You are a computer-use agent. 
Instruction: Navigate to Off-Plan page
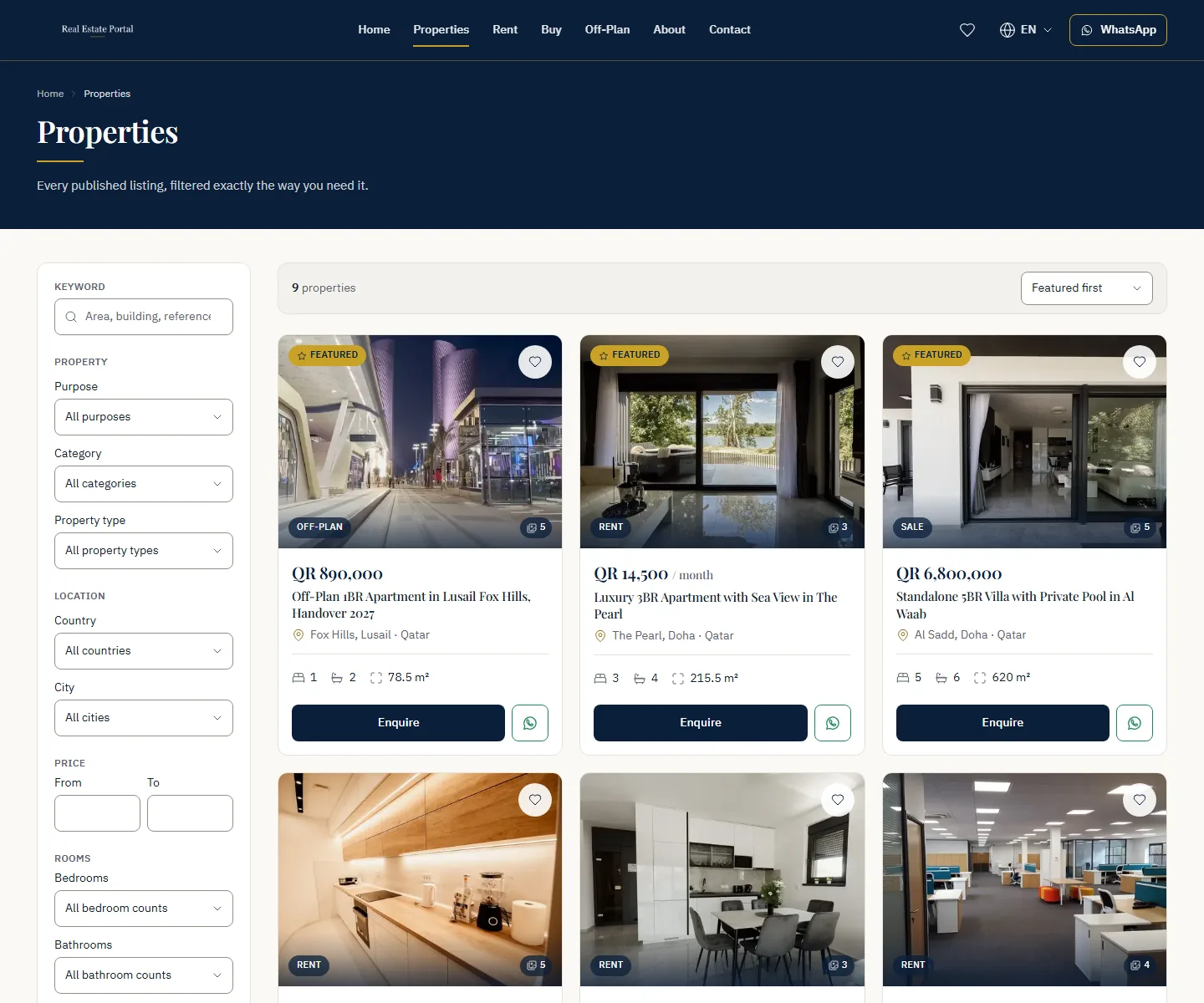pyautogui.click(x=608, y=29)
